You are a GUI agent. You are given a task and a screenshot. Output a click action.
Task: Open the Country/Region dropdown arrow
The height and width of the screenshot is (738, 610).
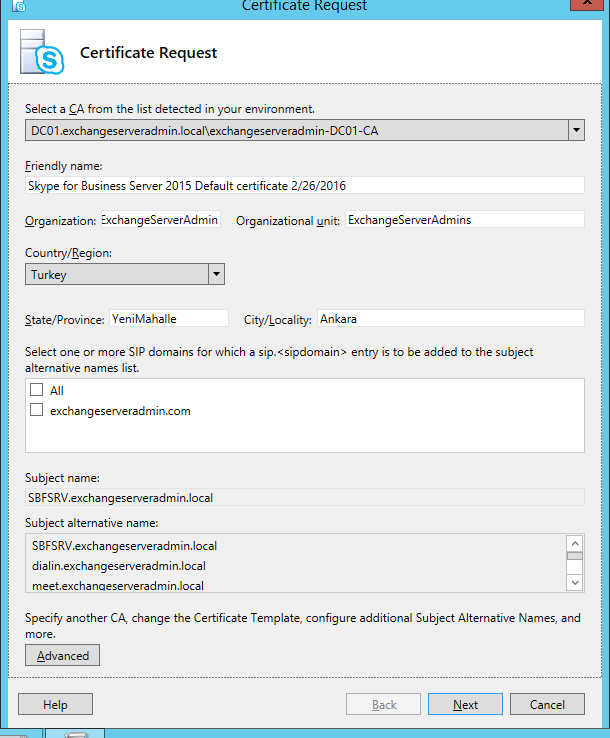pyautogui.click(x=216, y=274)
